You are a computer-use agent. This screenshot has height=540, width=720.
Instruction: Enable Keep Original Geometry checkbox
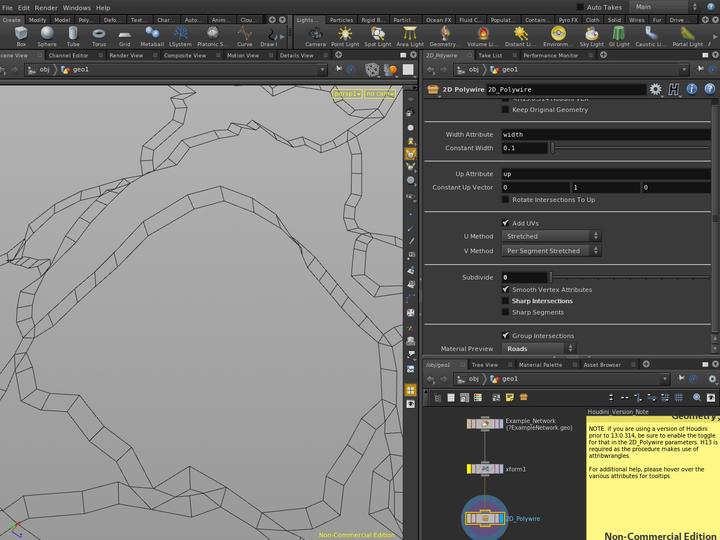pos(505,109)
